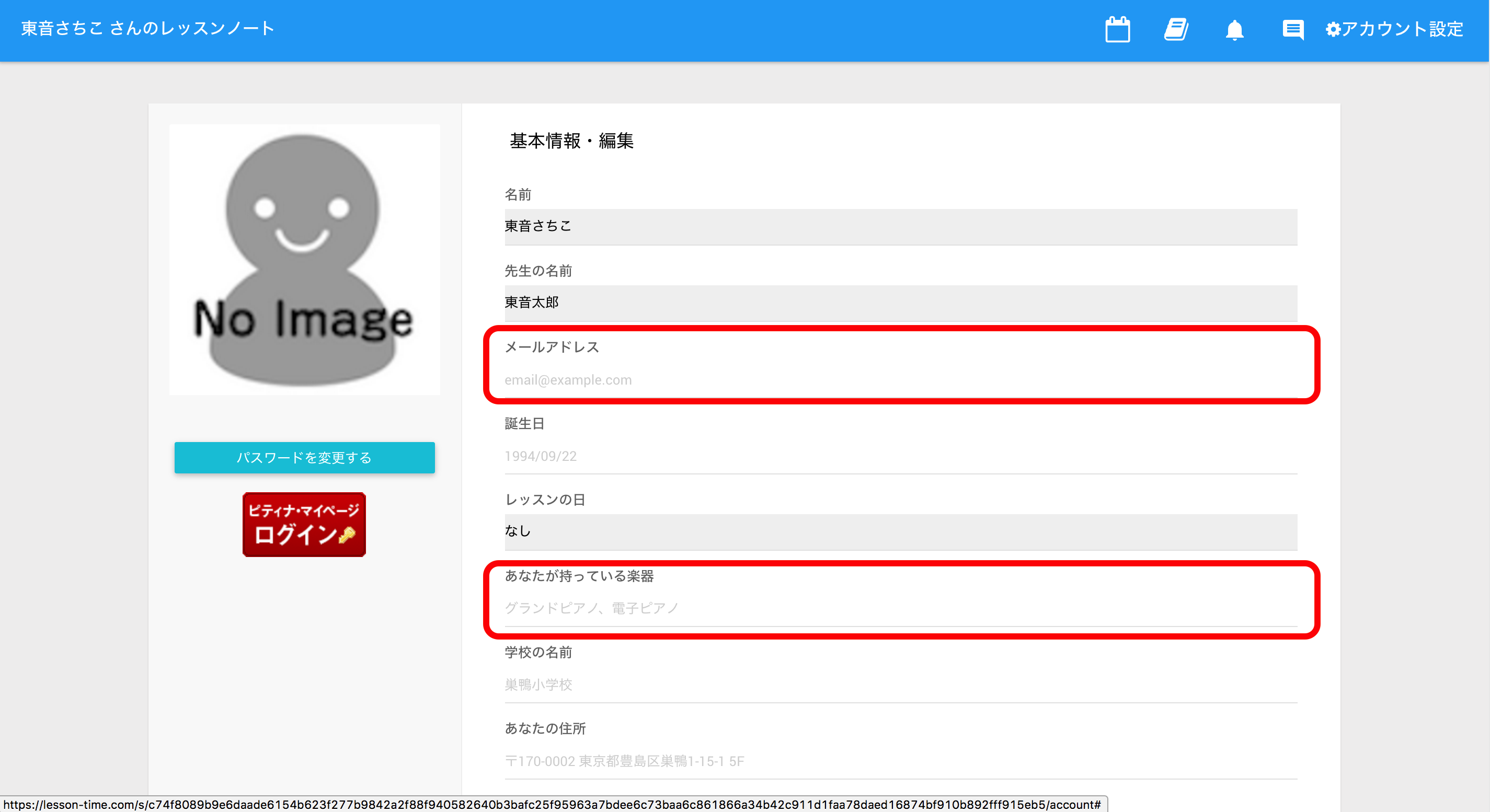The width and height of the screenshot is (1490, 812).
Task: Click the 先生の名前 field showing 東音太郎
Action: pos(900,303)
